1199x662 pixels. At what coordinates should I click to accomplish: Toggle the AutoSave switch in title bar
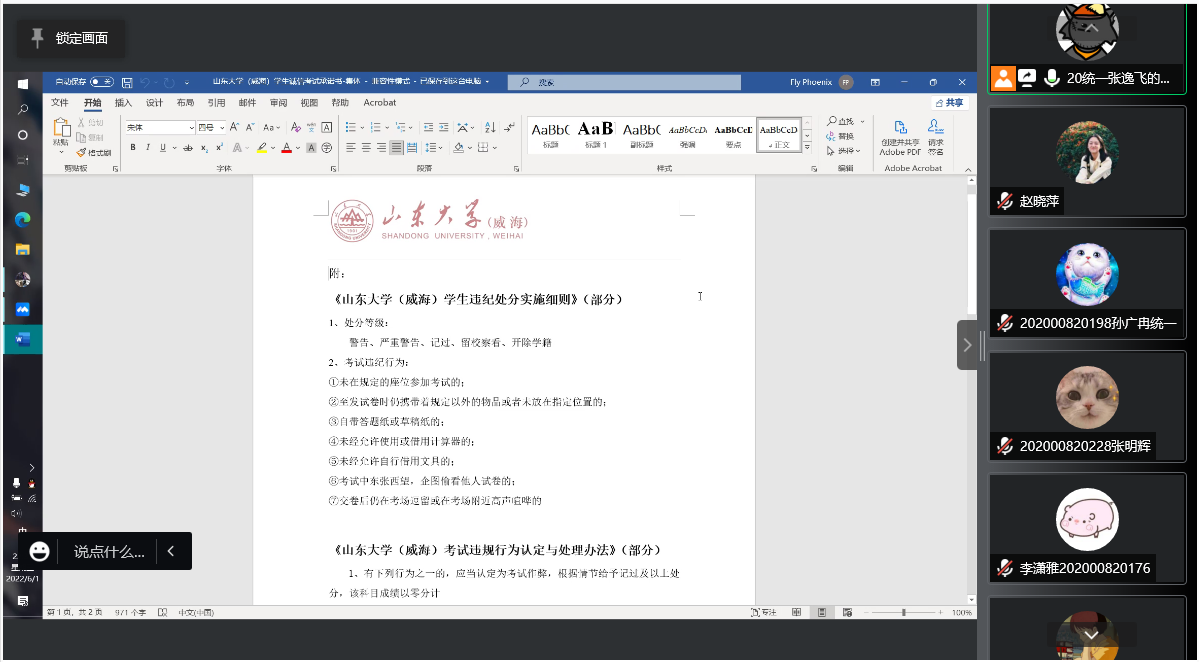(101, 82)
